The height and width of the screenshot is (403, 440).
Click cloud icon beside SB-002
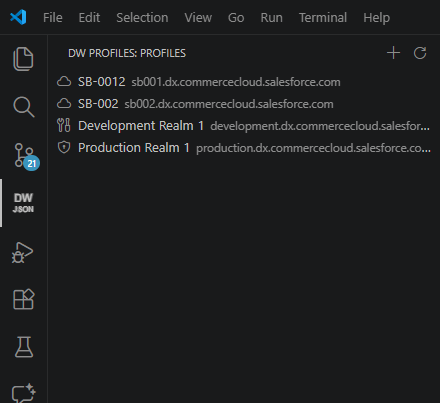click(64, 104)
